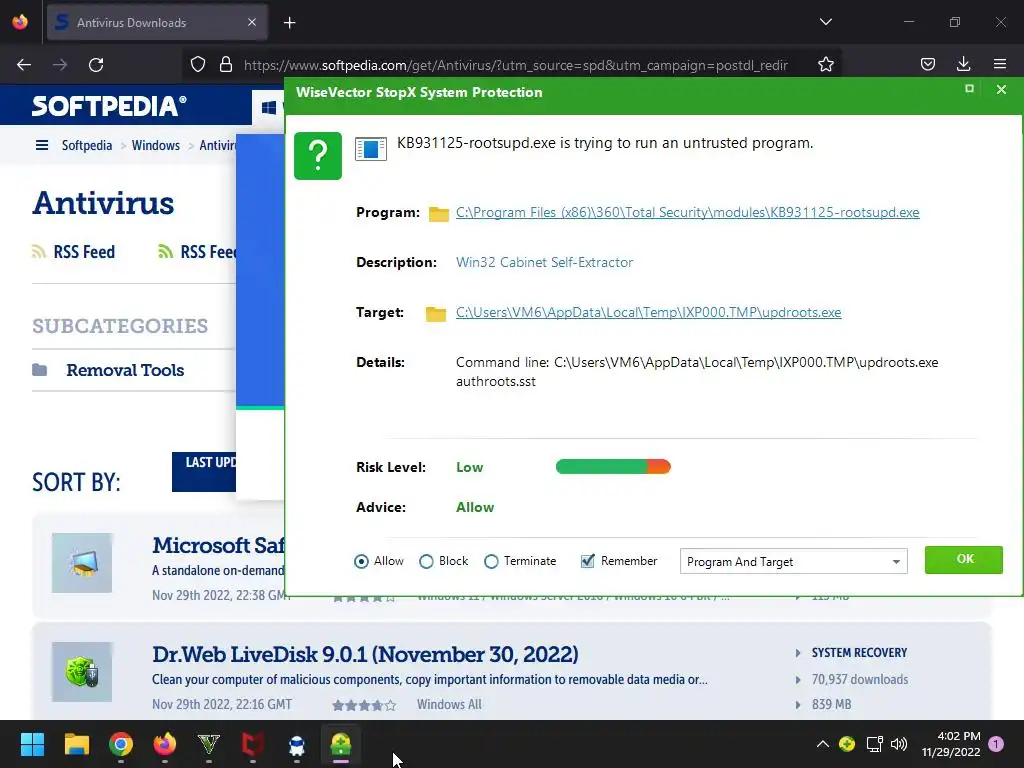Click the Win32 Cabinet Self-Extractor description
Image resolution: width=1024 pixels, height=768 pixels.
[545, 262]
